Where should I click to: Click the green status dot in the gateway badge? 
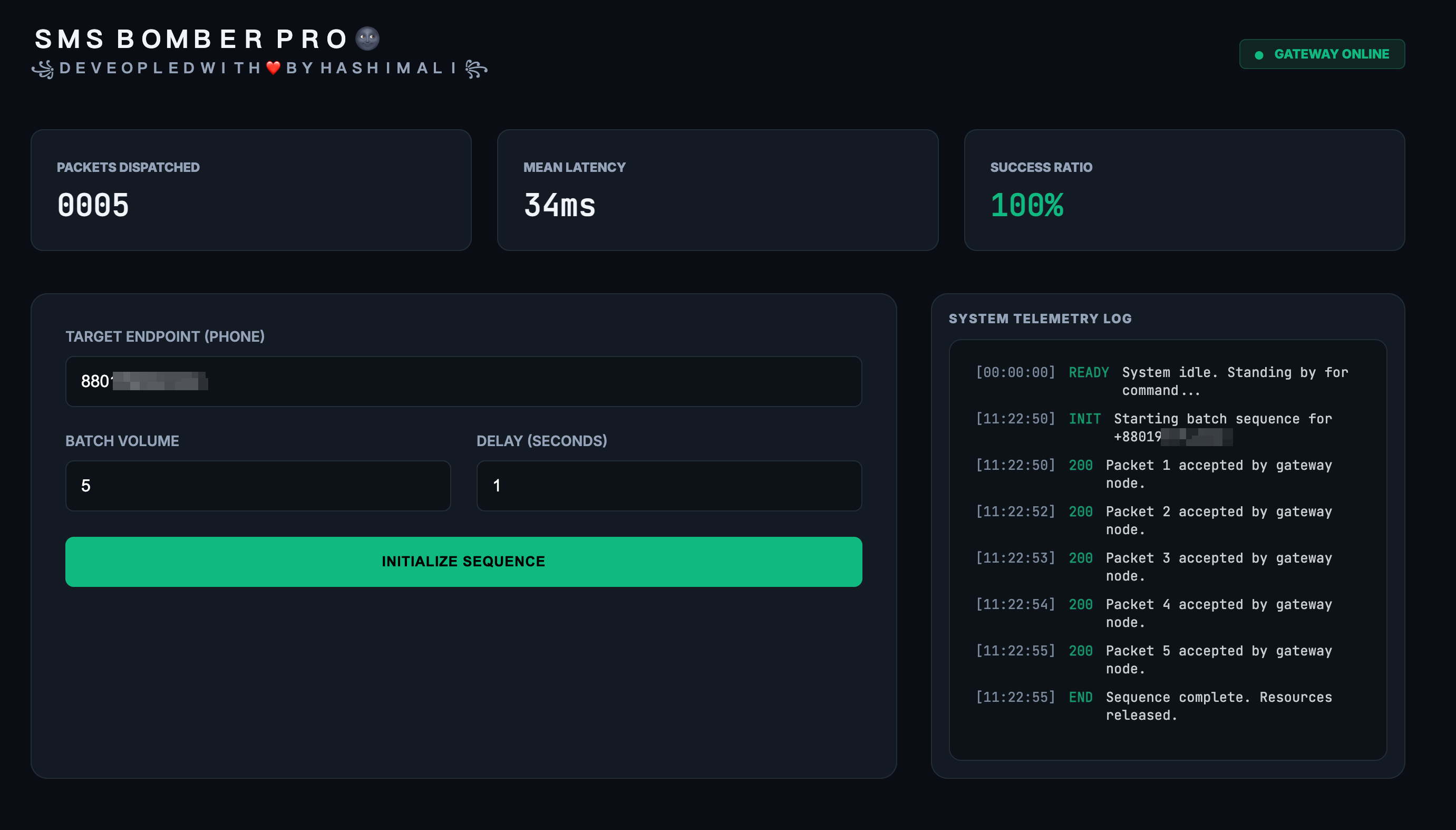(1259, 55)
